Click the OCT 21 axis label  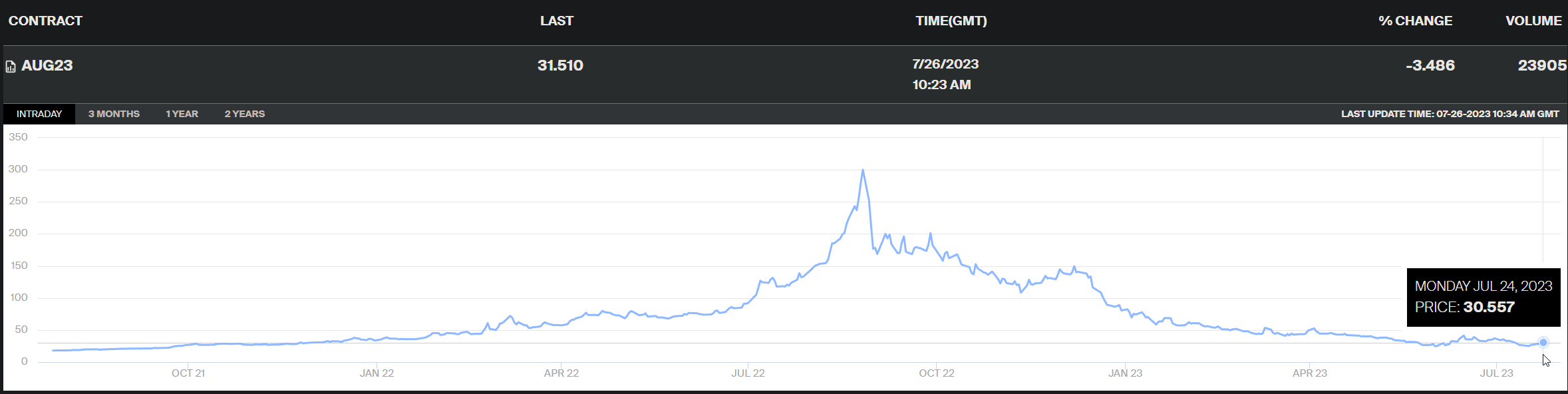pos(188,373)
